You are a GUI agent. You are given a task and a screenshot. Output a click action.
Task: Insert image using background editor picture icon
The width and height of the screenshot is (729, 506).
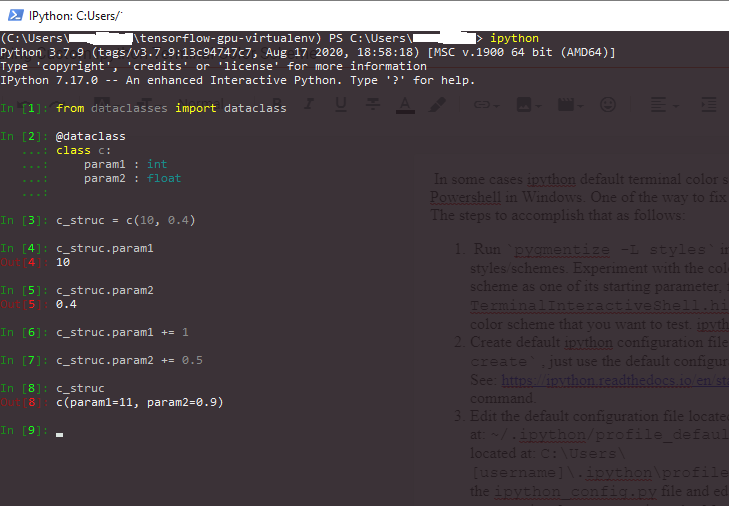(524, 105)
